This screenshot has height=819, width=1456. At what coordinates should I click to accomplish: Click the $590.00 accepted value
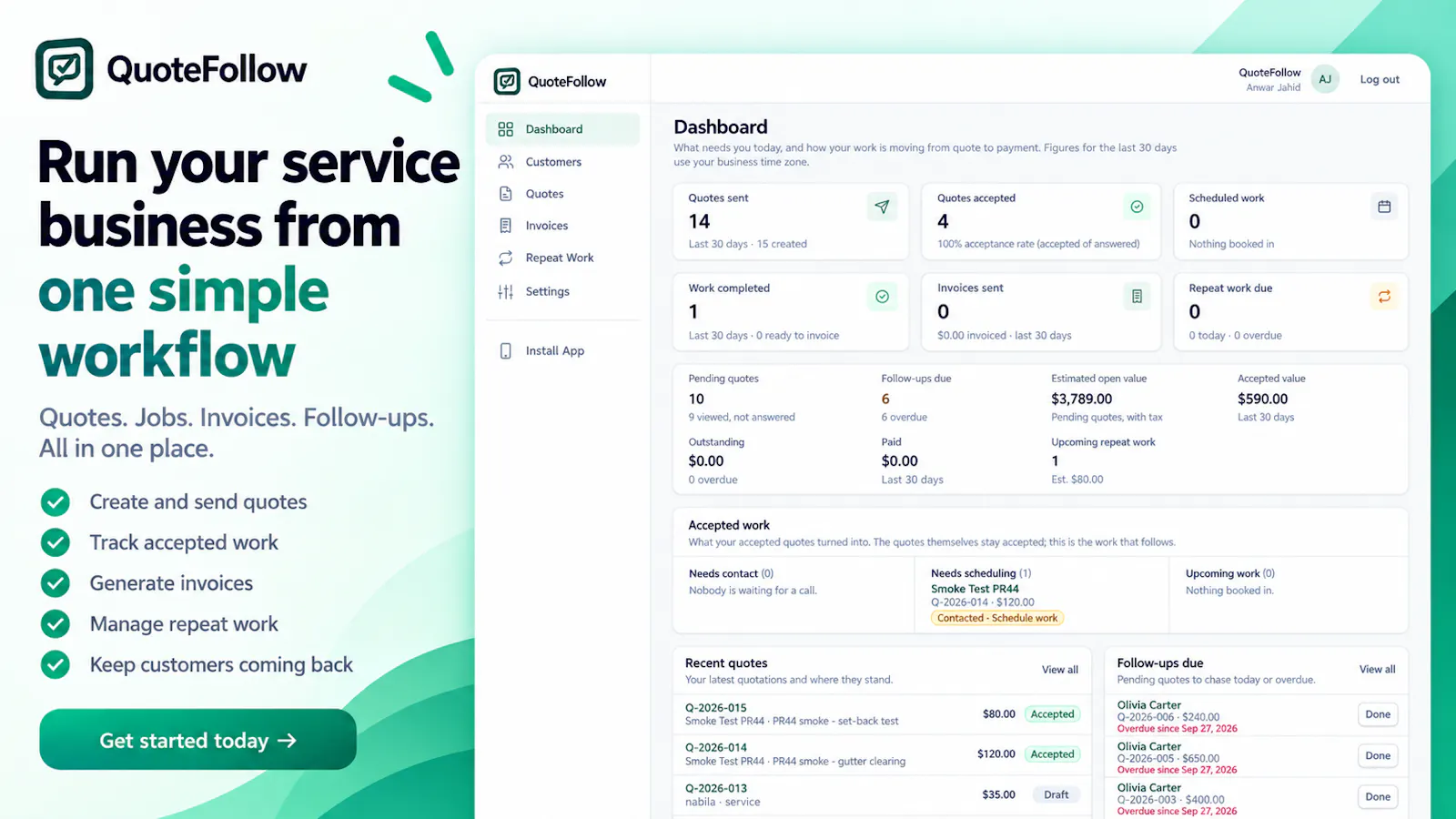pos(1262,399)
